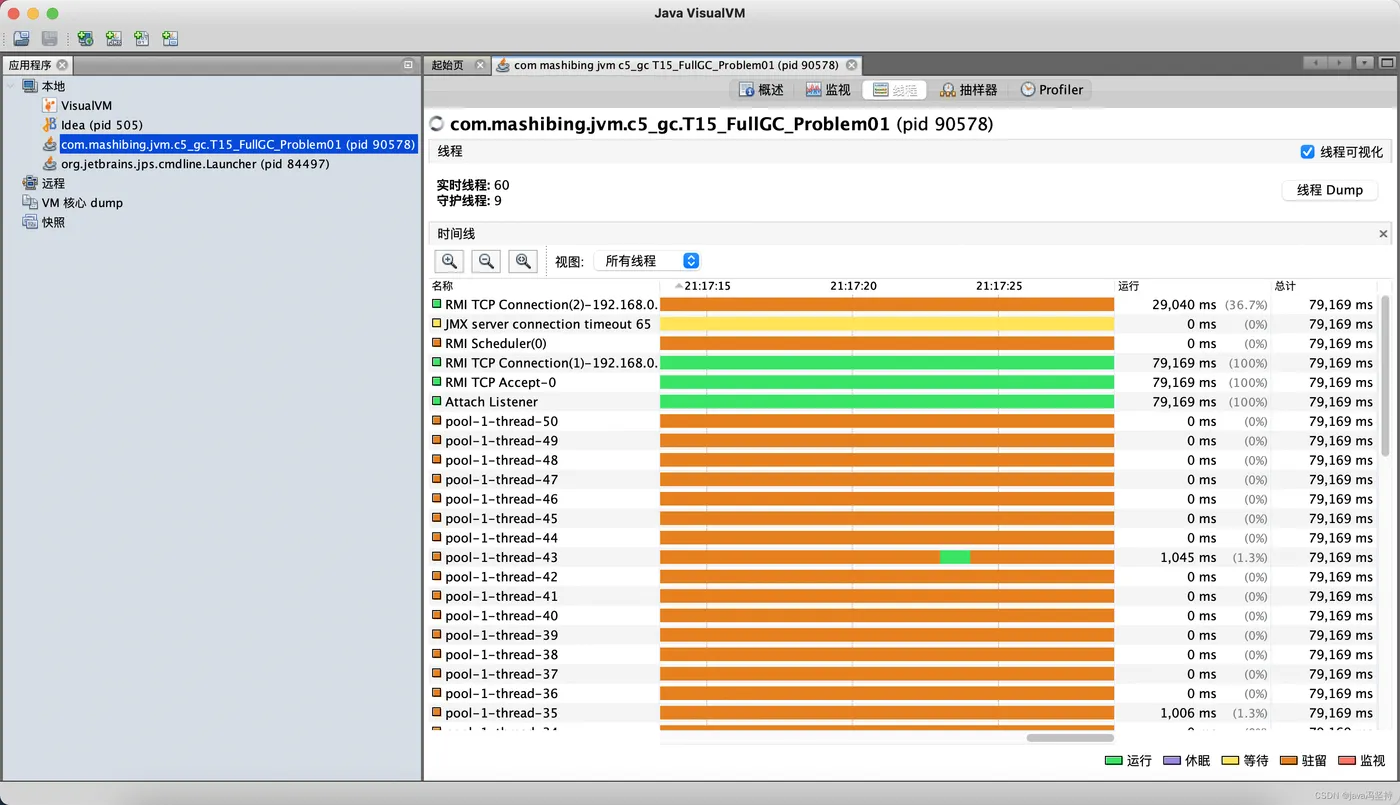
Task: Select the RMI TCP Accept-0 thread row
Action: 905,382
